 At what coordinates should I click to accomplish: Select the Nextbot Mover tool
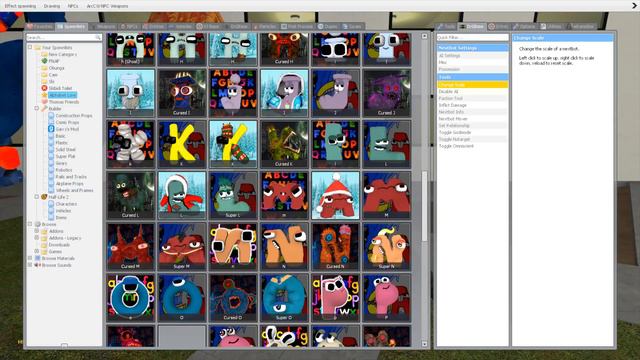tap(473, 119)
